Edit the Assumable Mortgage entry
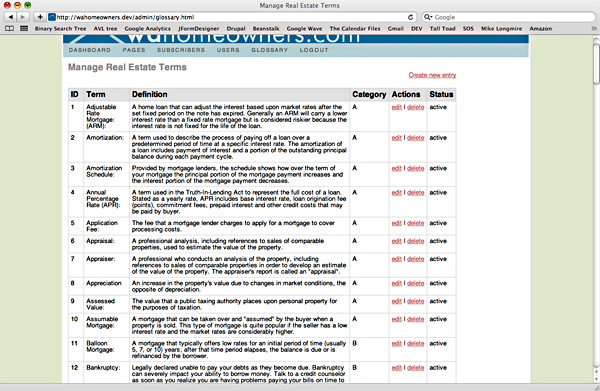 [396, 319]
